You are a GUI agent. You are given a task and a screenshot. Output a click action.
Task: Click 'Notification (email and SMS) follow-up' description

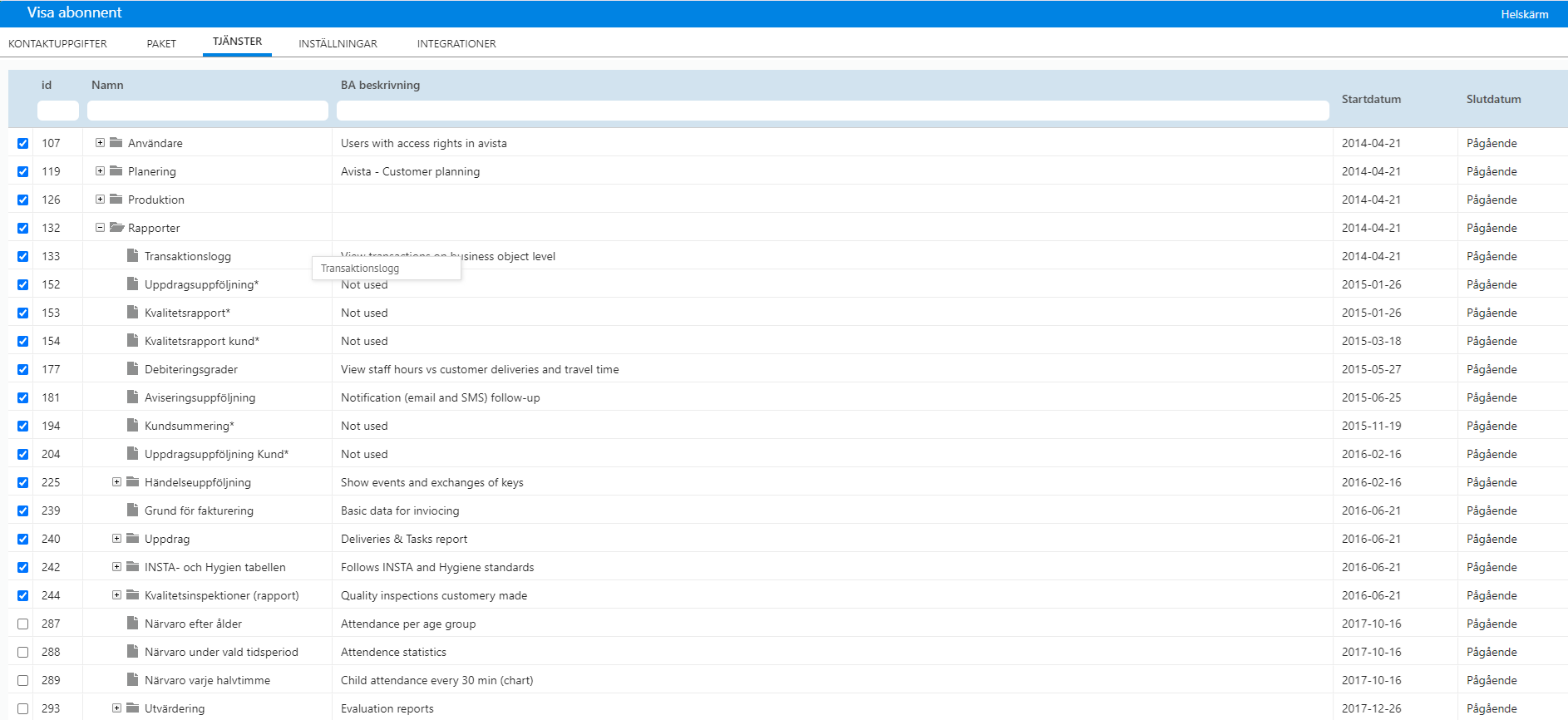441,397
